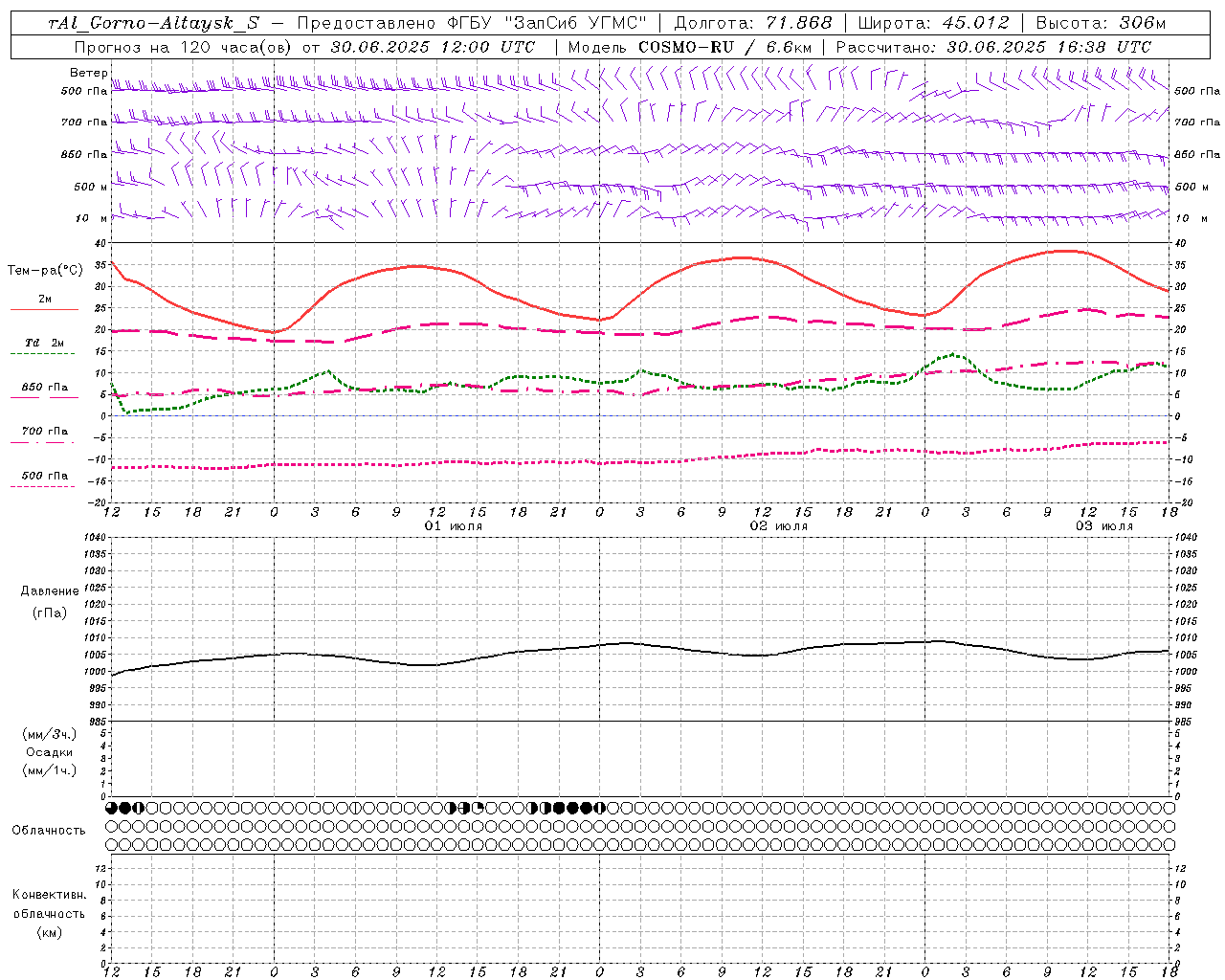Click 'Предоставлено ФГБУ "ЗапСиб УГМС"' provider text

(472, 23)
